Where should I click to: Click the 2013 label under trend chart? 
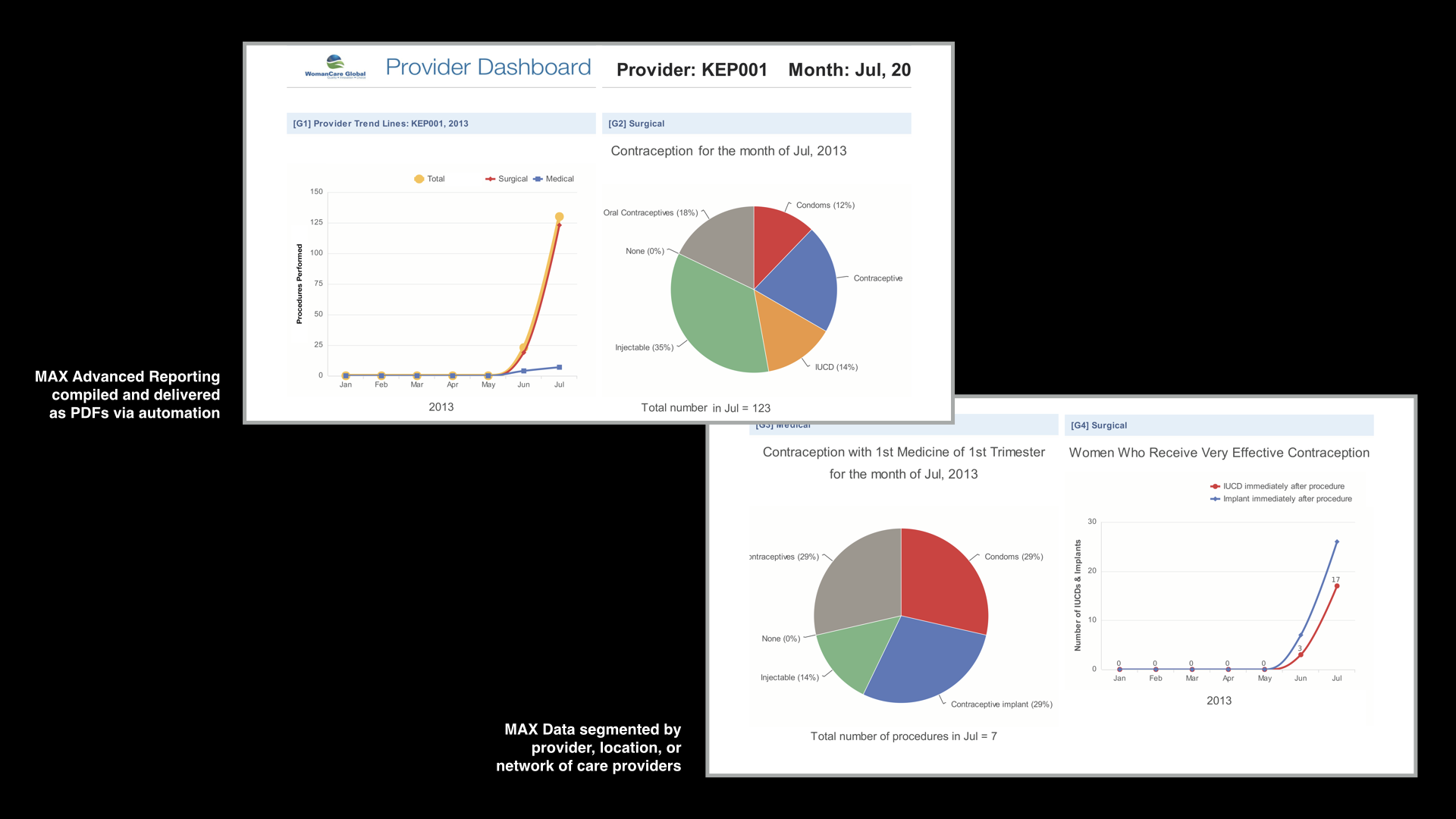(x=441, y=407)
